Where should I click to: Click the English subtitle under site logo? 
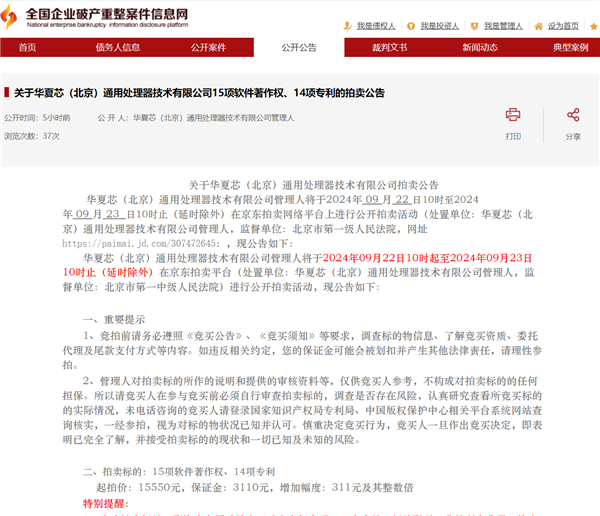coord(108,25)
